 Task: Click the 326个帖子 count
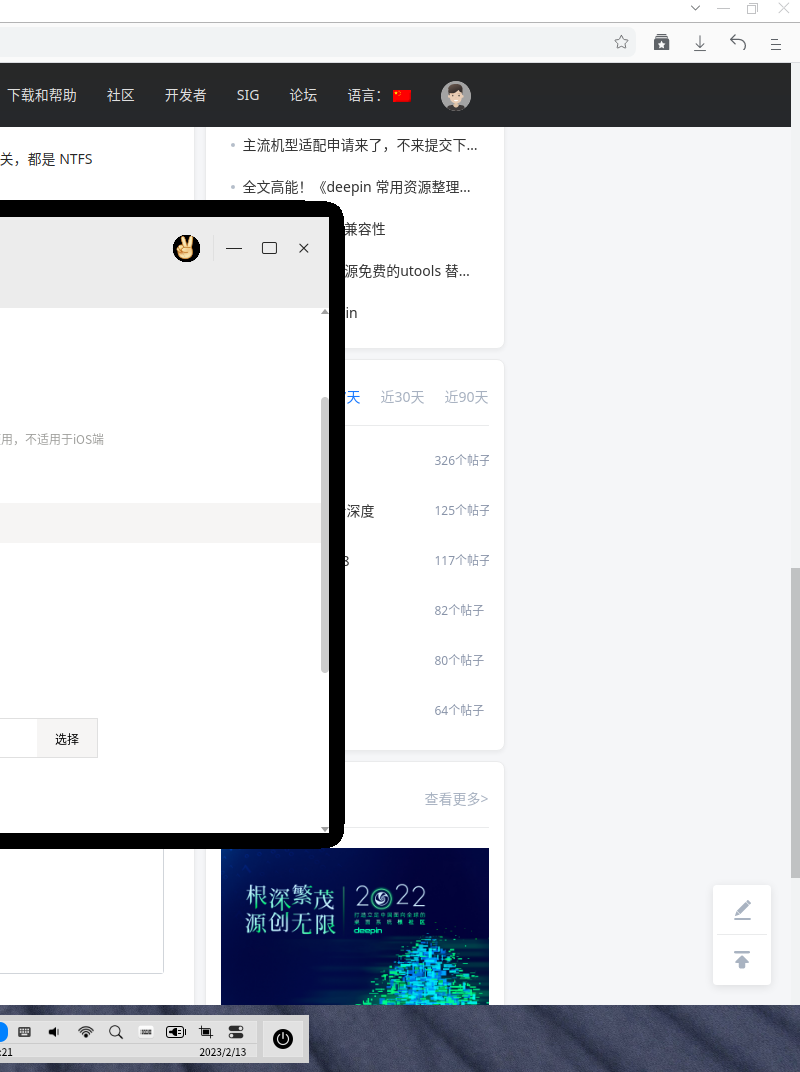(x=462, y=460)
